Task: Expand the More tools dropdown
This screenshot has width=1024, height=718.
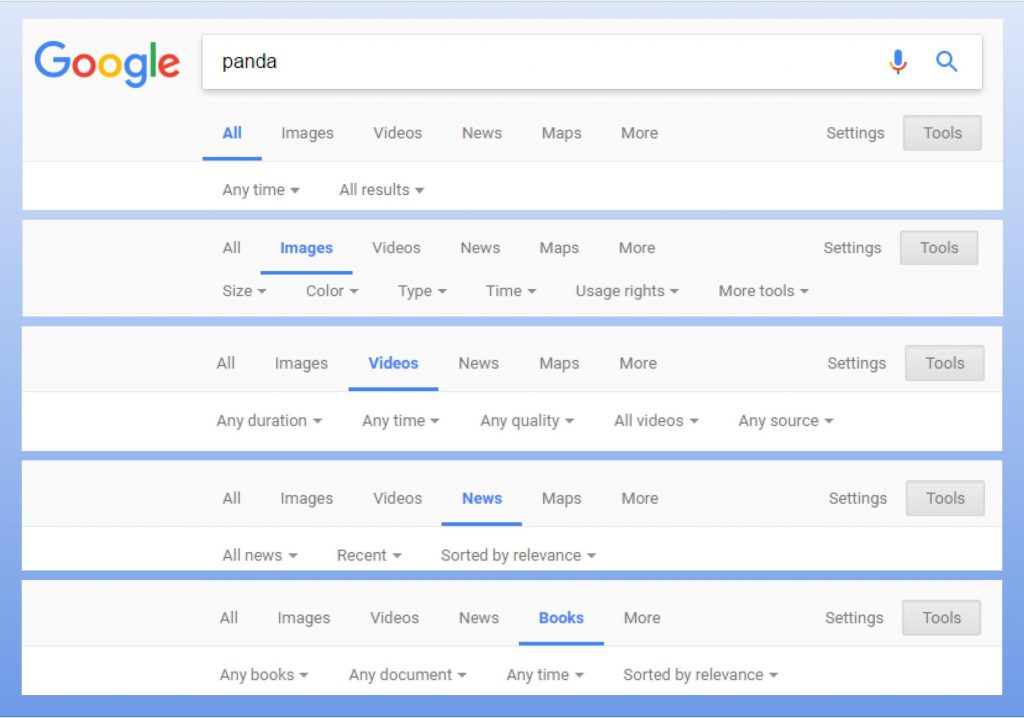Action: point(763,291)
